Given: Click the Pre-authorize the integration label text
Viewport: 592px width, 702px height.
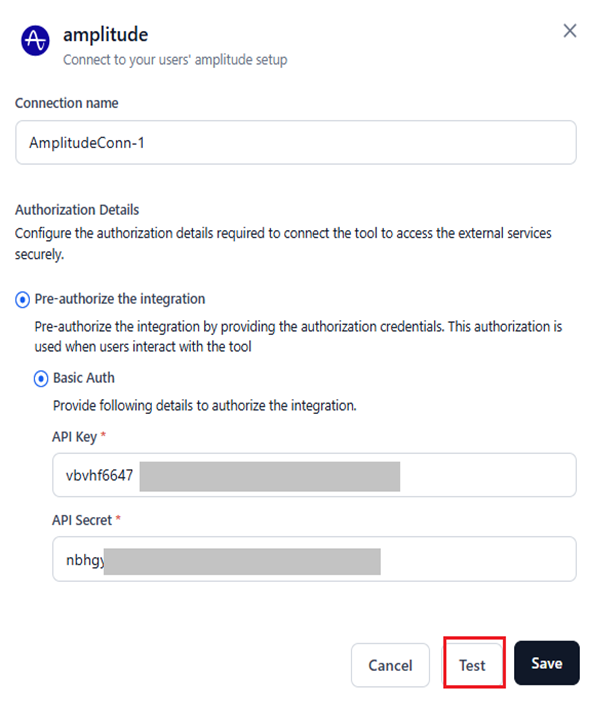Looking at the screenshot, I should pos(120,299).
